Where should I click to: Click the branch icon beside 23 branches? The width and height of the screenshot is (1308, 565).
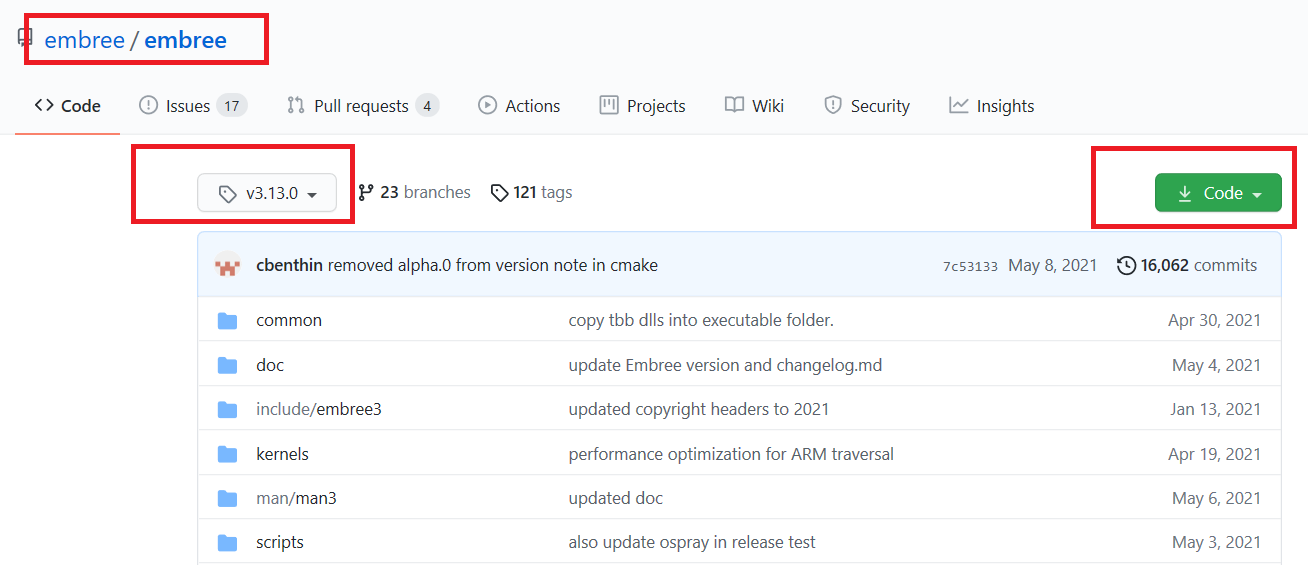pyautogui.click(x=366, y=193)
